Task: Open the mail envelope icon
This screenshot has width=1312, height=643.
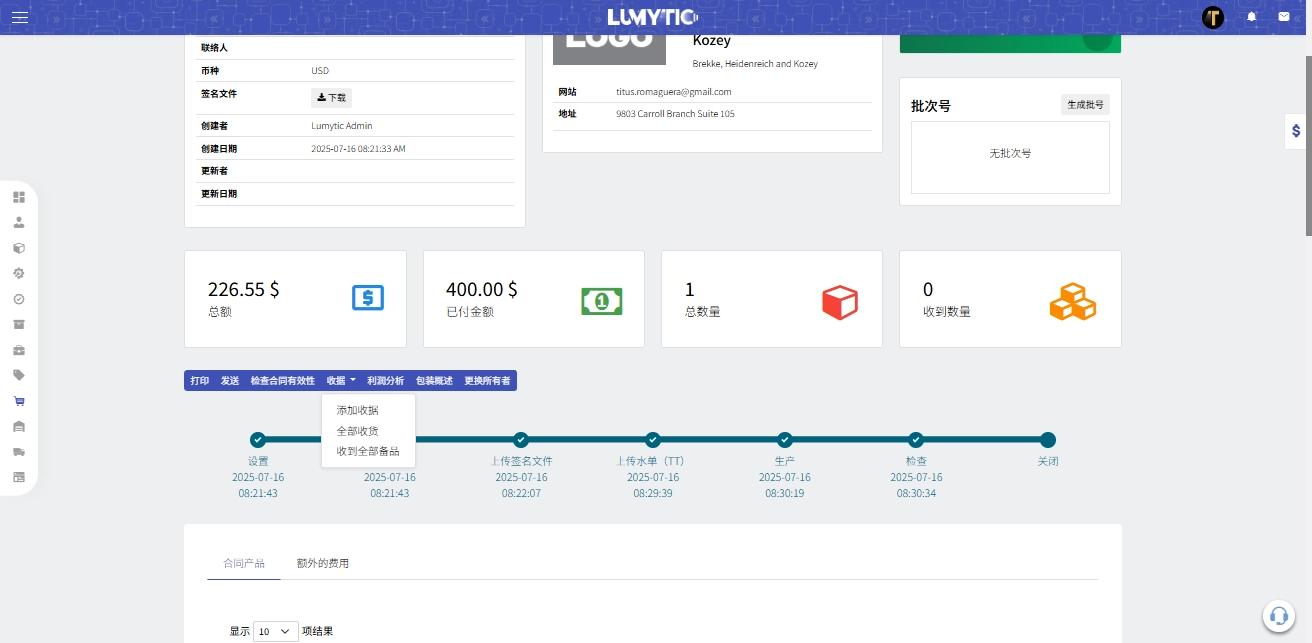Action: point(1283,17)
